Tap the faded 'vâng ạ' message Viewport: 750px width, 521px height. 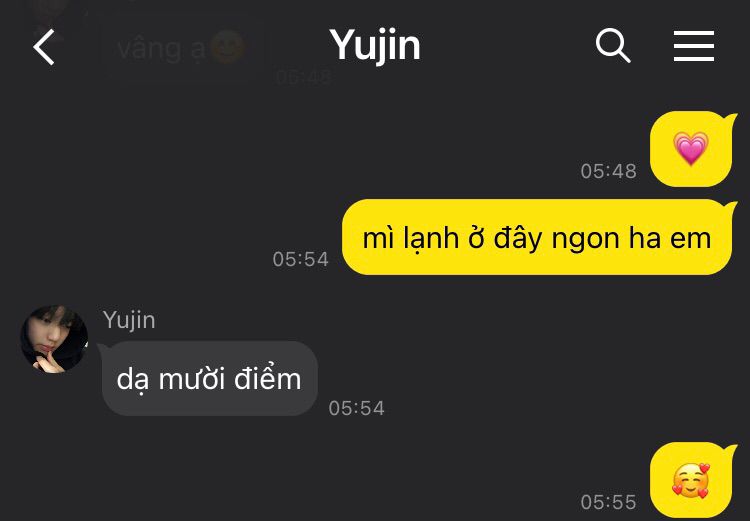[181, 49]
